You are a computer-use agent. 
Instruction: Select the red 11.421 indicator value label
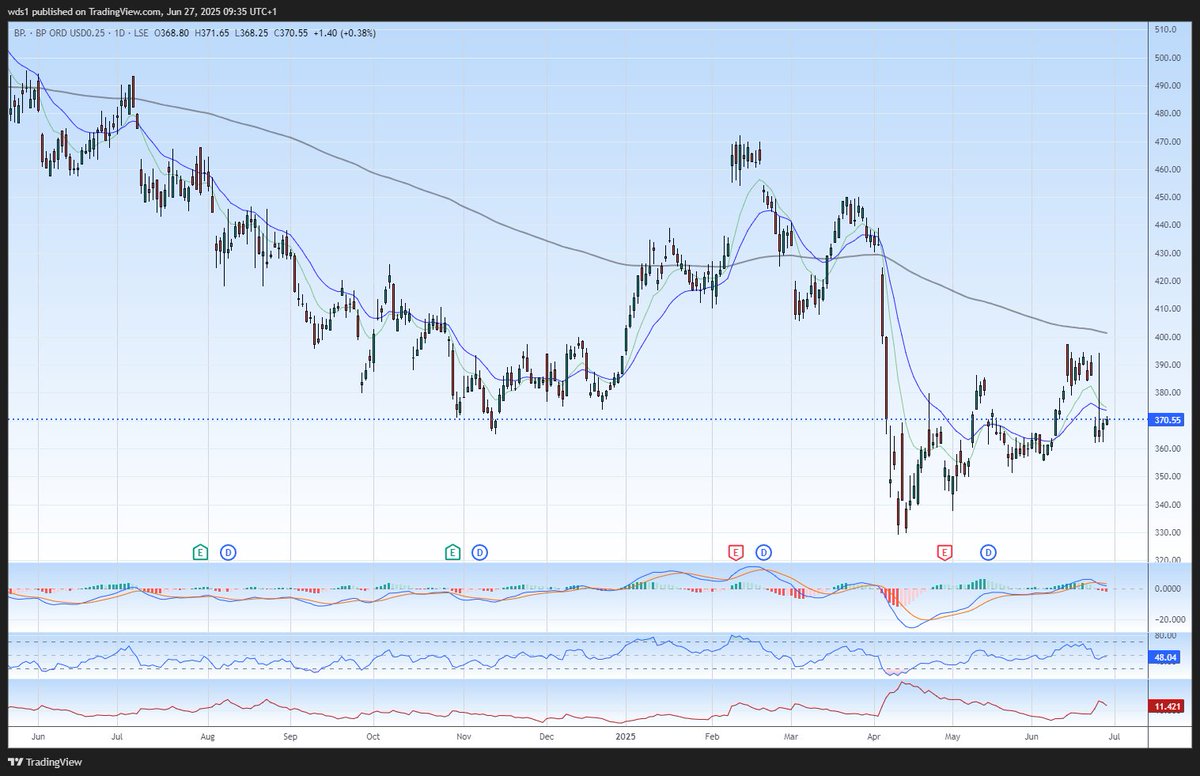[x=1166, y=706]
